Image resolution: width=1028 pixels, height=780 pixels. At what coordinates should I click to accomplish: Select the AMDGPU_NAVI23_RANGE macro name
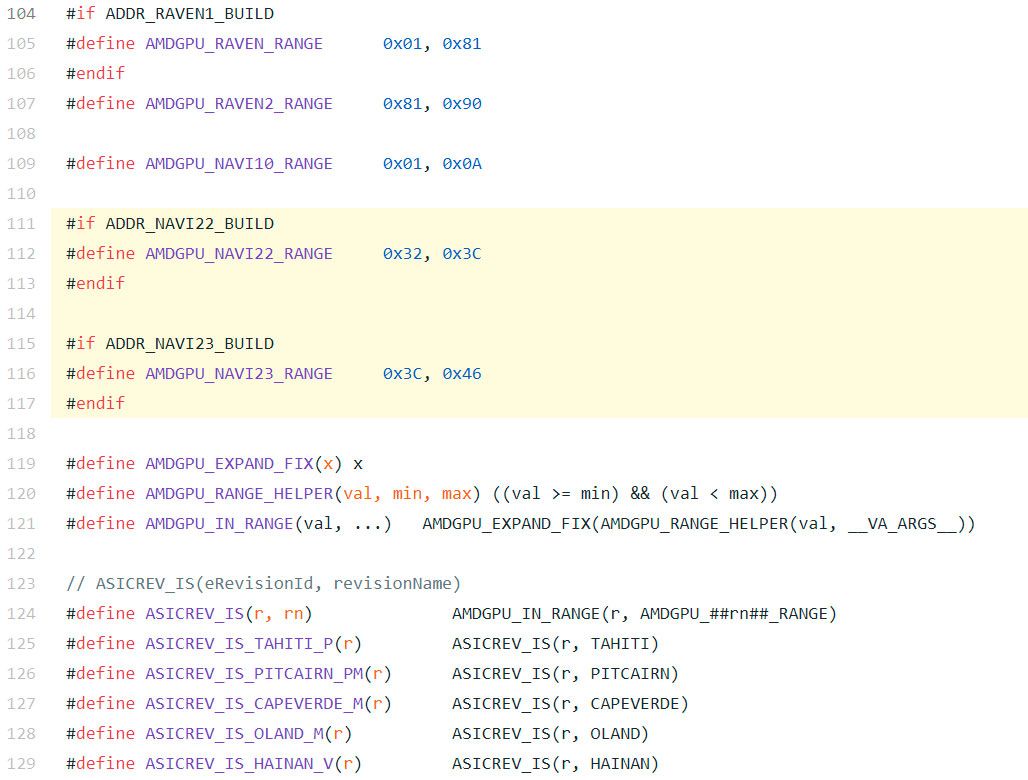[238, 373]
